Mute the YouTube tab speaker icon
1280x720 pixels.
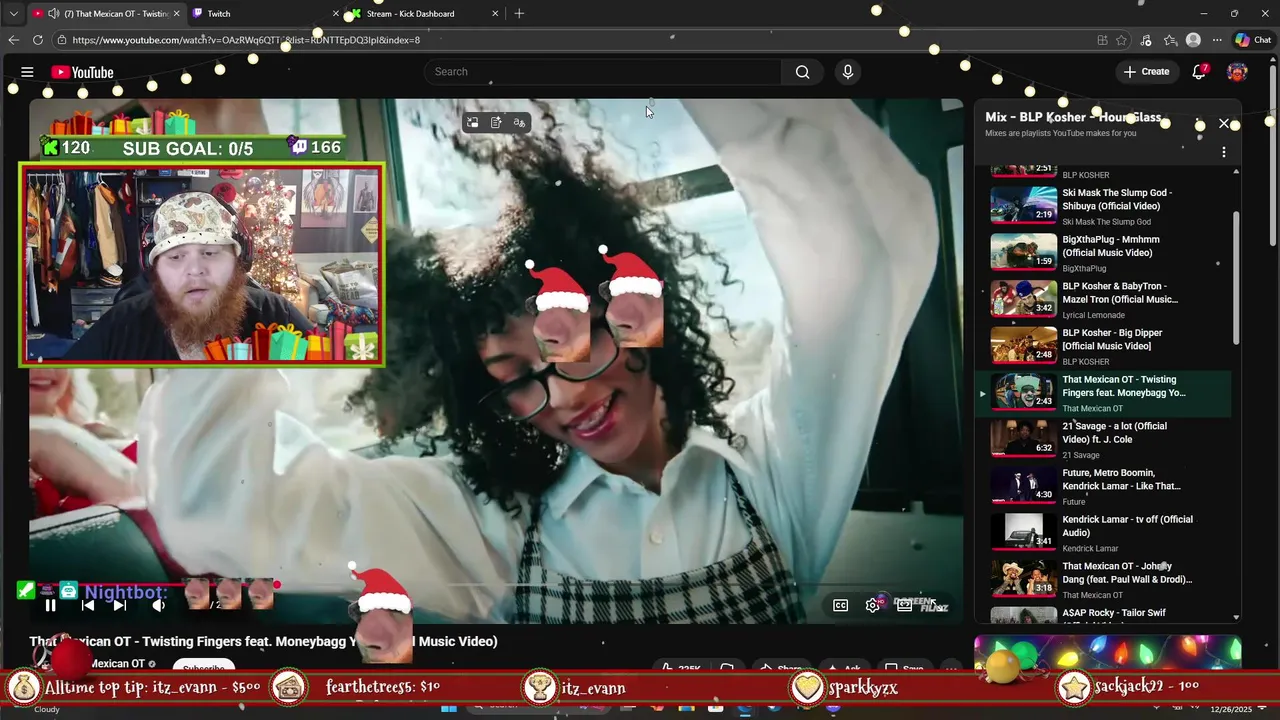point(53,14)
